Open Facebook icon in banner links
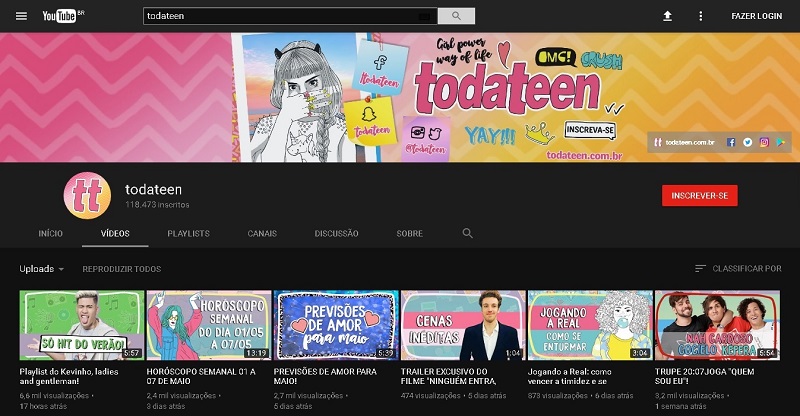This screenshot has width=800, height=416. pos(731,142)
